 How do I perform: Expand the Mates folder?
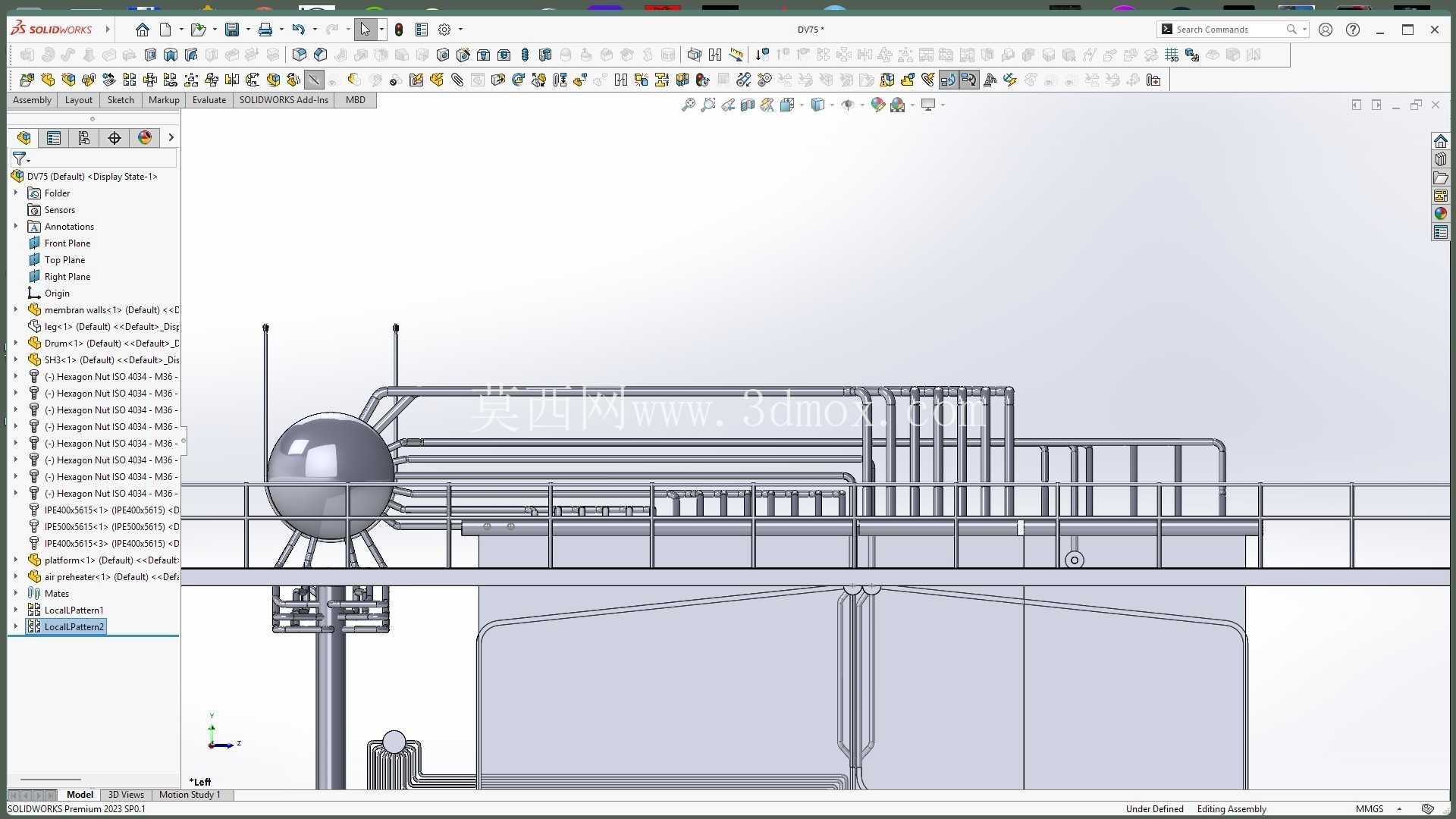(15, 594)
